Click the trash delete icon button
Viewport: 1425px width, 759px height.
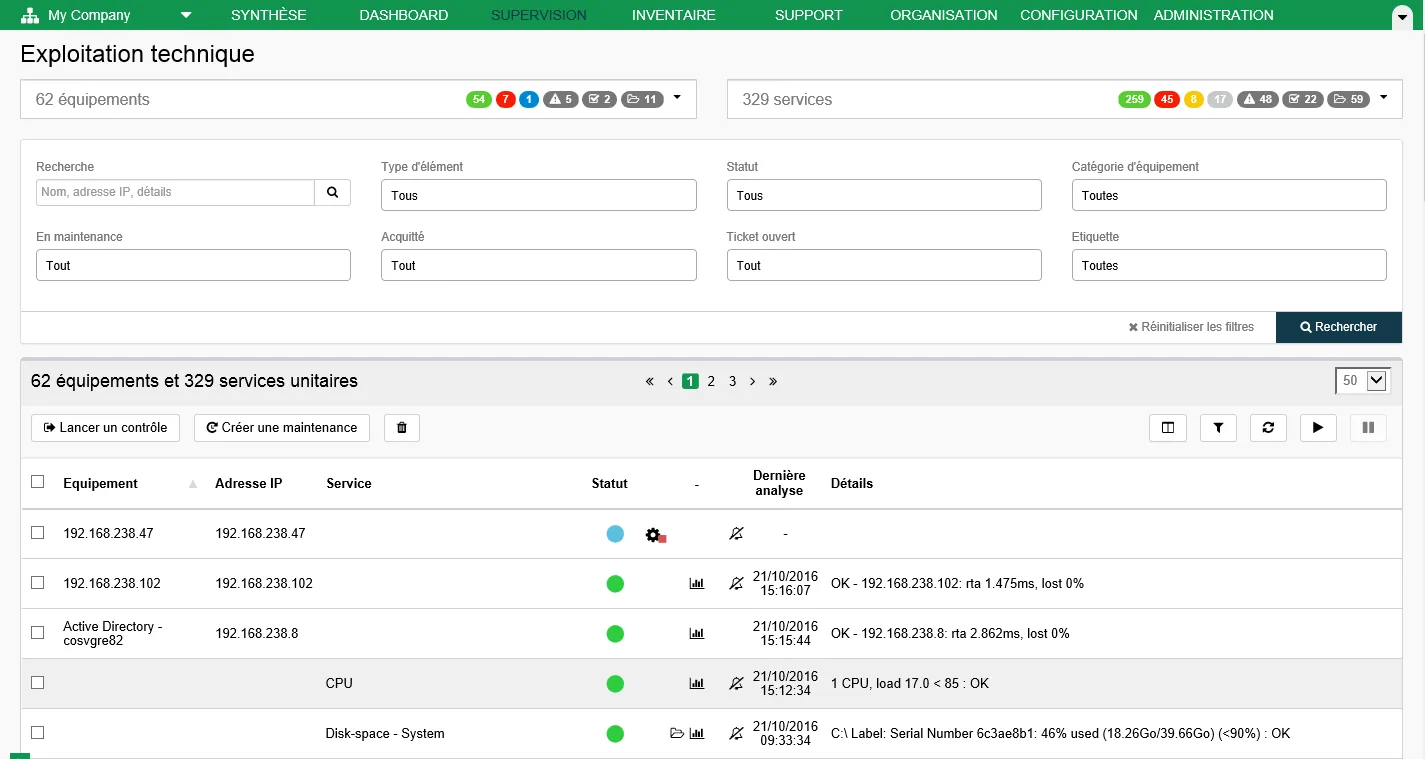coord(402,428)
